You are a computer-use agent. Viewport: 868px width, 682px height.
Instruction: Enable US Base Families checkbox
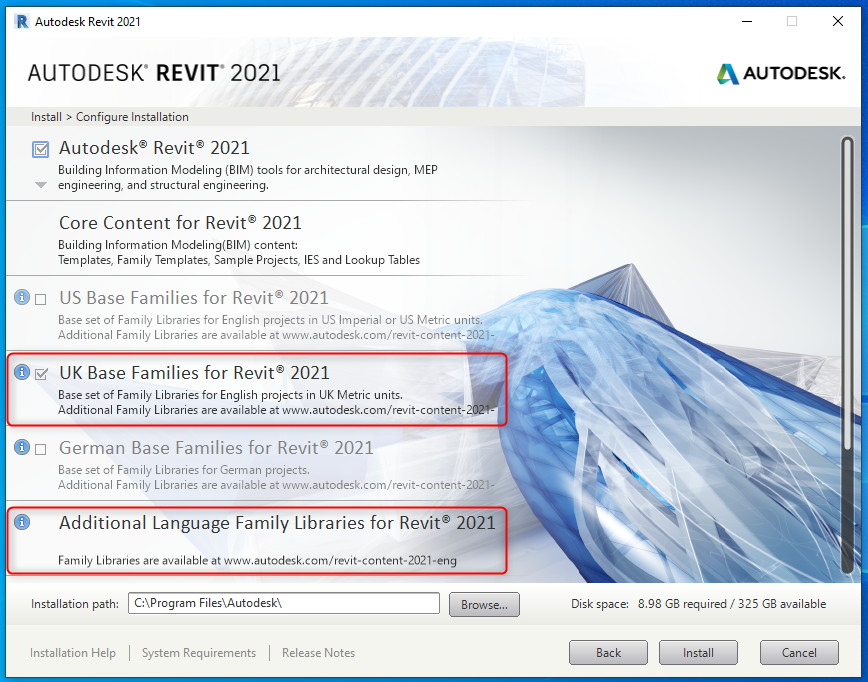tap(41, 299)
